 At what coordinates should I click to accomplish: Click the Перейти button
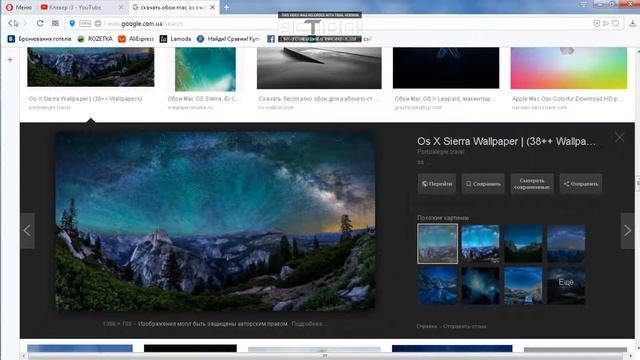click(437, 184)
